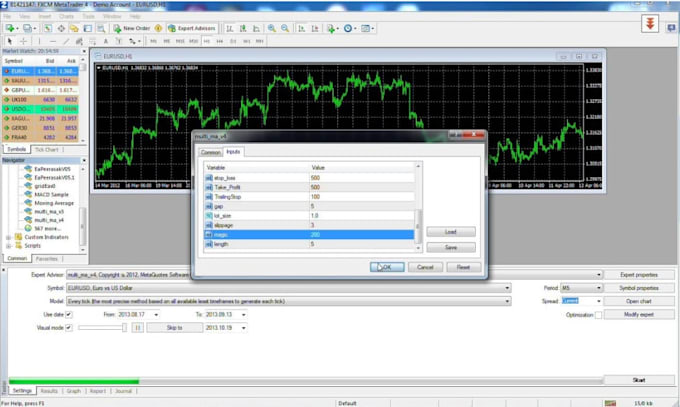The image size is (680, 407).
Task: Toggle the Strategy Tester toolbar icon
Action: coord(101,28)
